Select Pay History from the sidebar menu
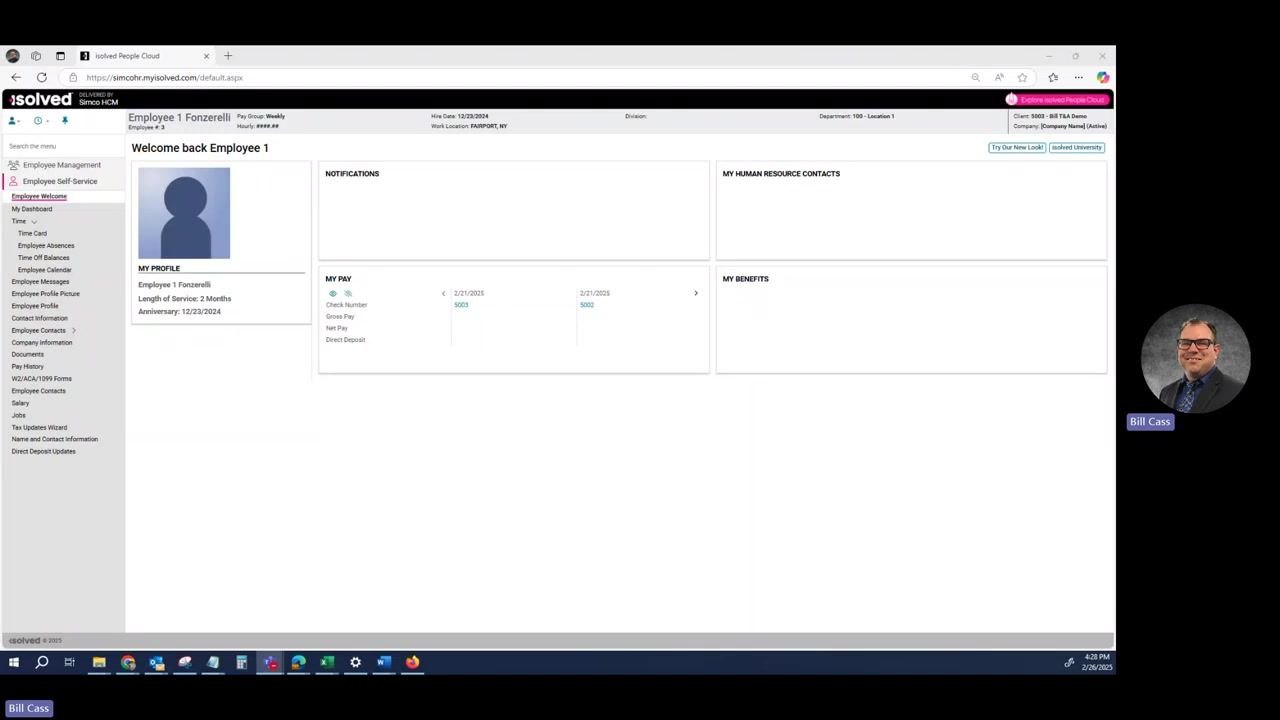The image size is (1280, 720). [x=28, y=367]
